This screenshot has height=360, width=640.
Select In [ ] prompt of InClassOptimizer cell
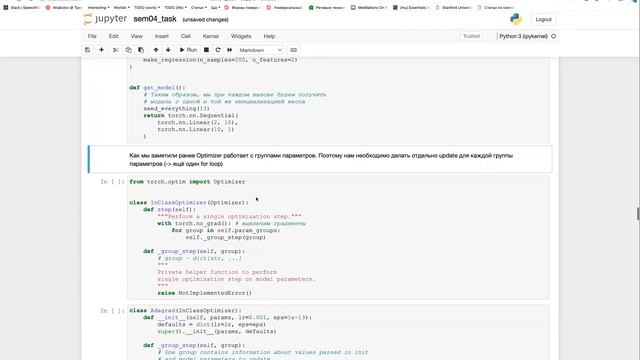click(112, 182)
